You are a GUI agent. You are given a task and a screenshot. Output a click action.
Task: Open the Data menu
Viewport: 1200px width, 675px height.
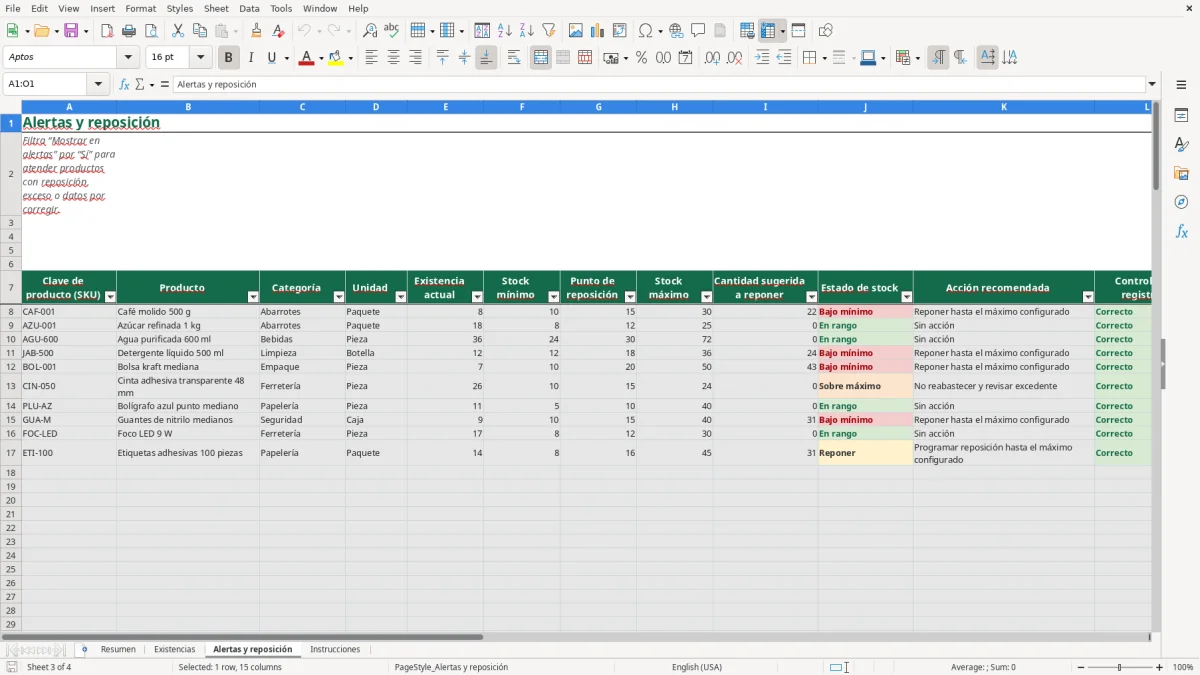point(249,8)
